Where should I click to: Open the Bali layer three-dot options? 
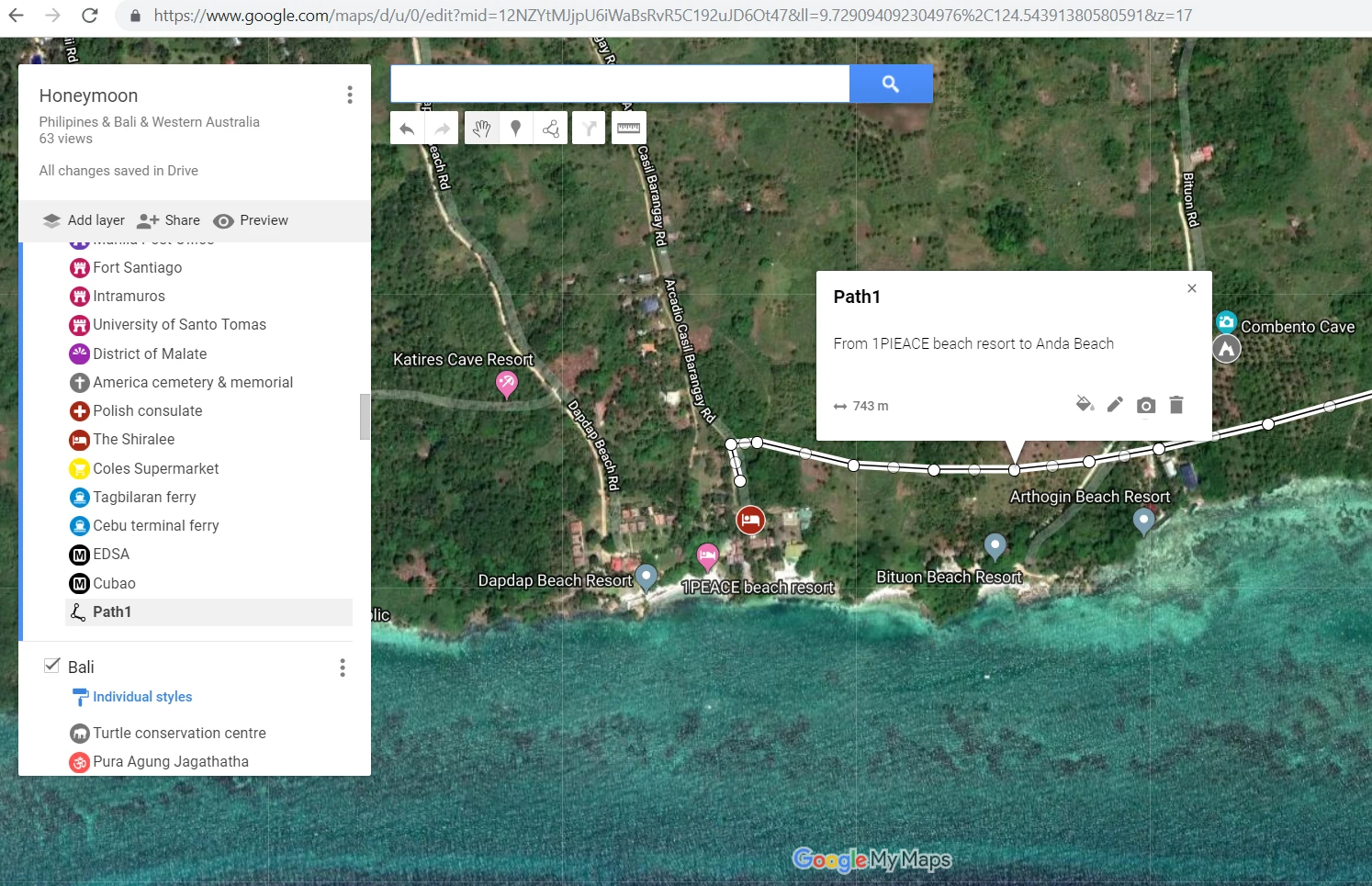pyautogui.click(x=343, y=667)
